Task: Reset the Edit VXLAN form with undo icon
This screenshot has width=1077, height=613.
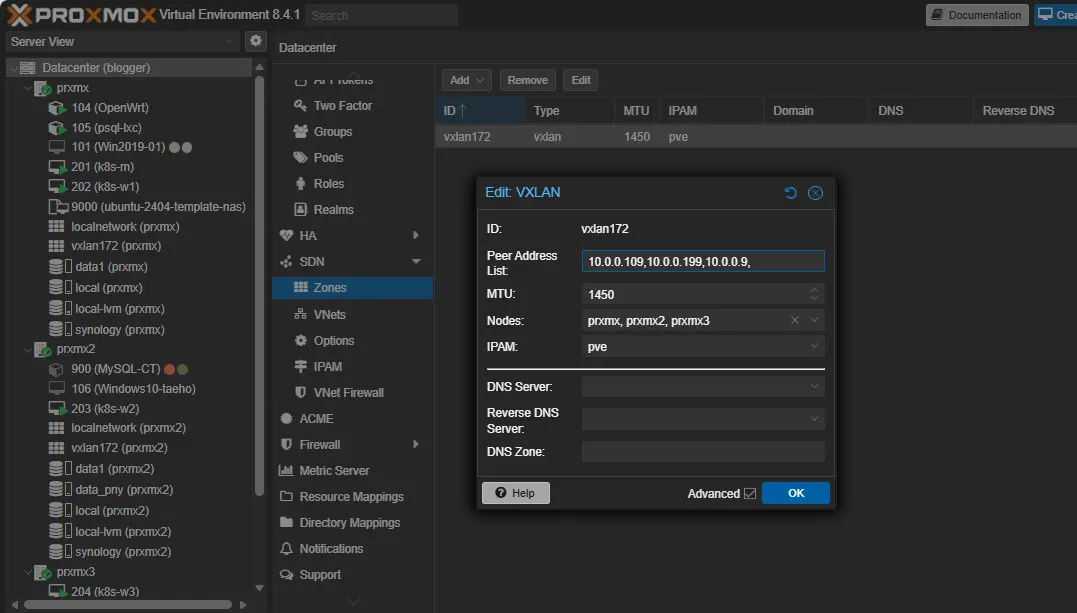Action: pos(791,193)
